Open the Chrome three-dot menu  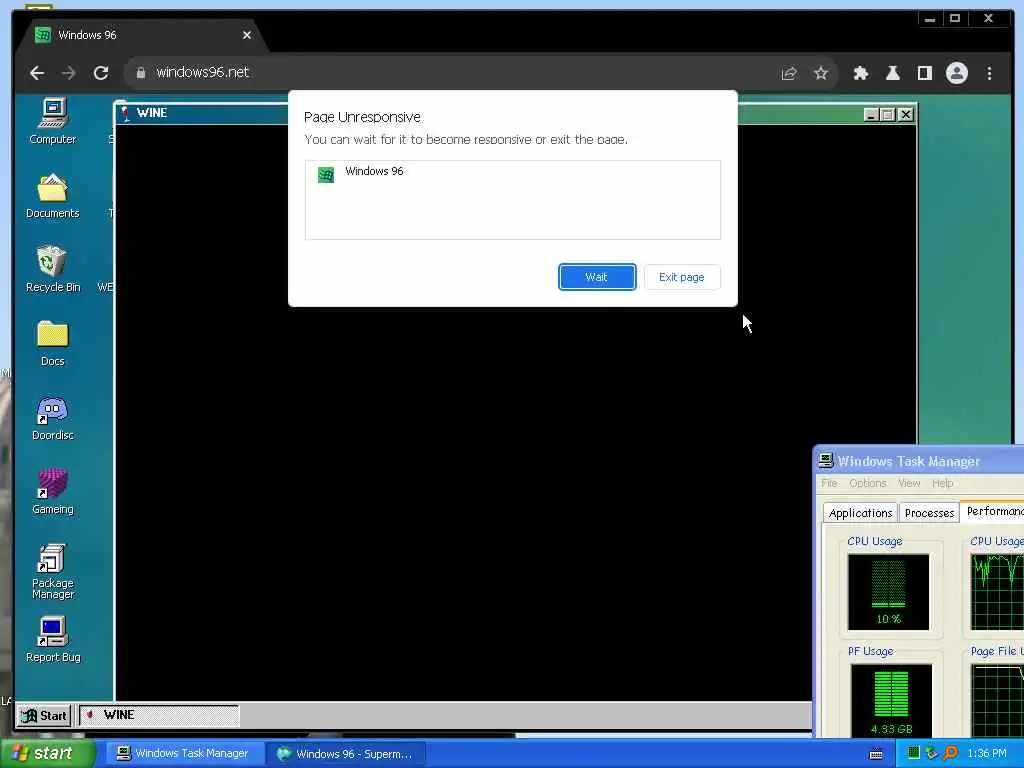click(989, 73)
